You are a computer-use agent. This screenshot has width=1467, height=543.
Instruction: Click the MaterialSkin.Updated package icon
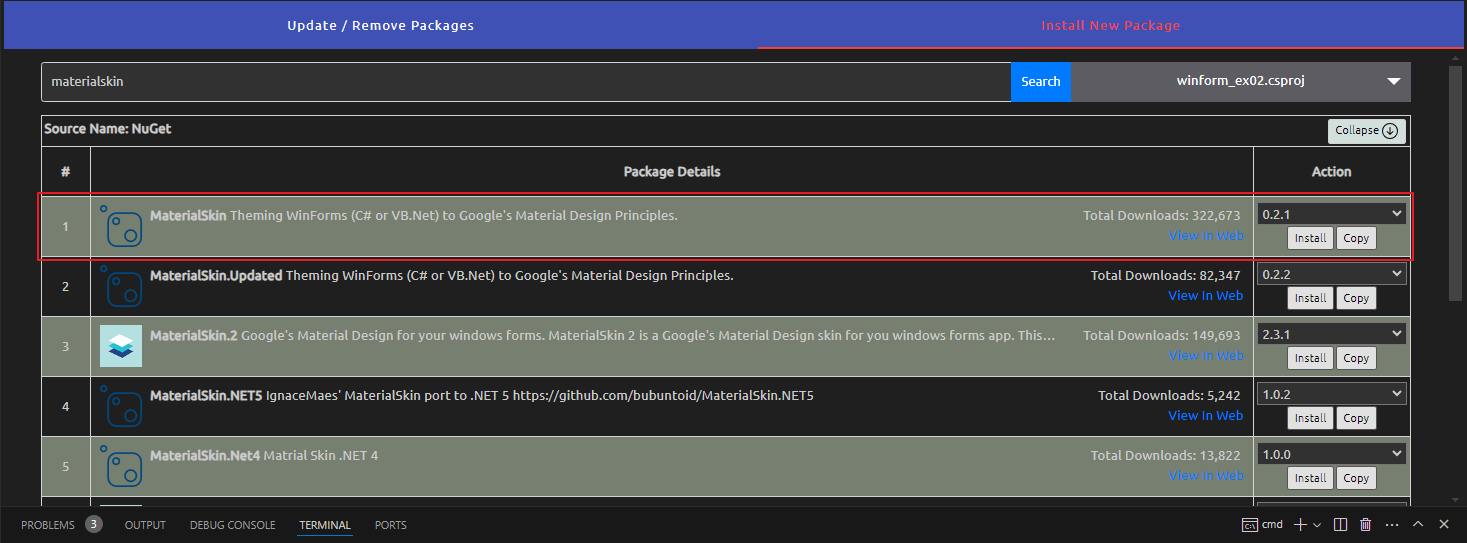[x=121, y=287]
